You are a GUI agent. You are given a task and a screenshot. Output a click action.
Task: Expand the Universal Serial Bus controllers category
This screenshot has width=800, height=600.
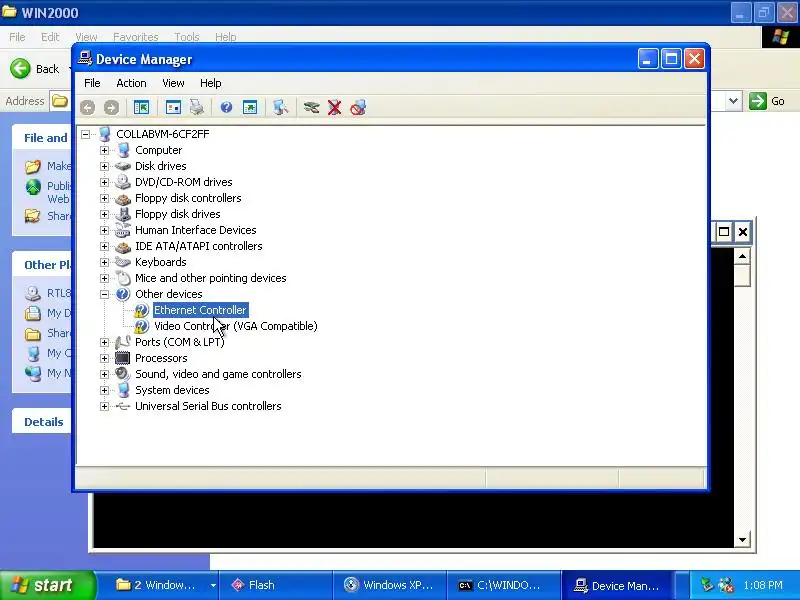[x=105, y=407]
